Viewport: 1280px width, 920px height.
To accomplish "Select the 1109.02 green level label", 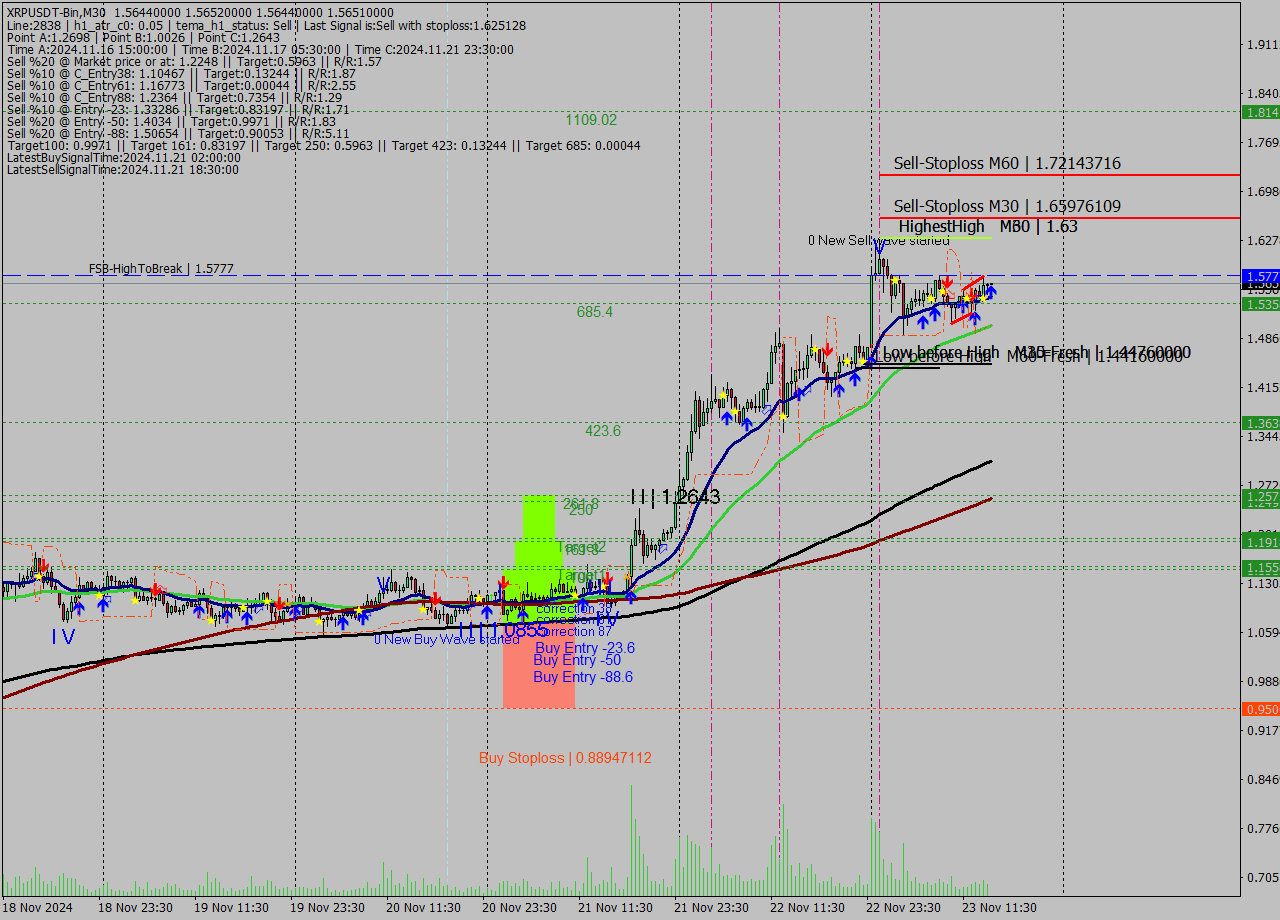I will (591, 120).
